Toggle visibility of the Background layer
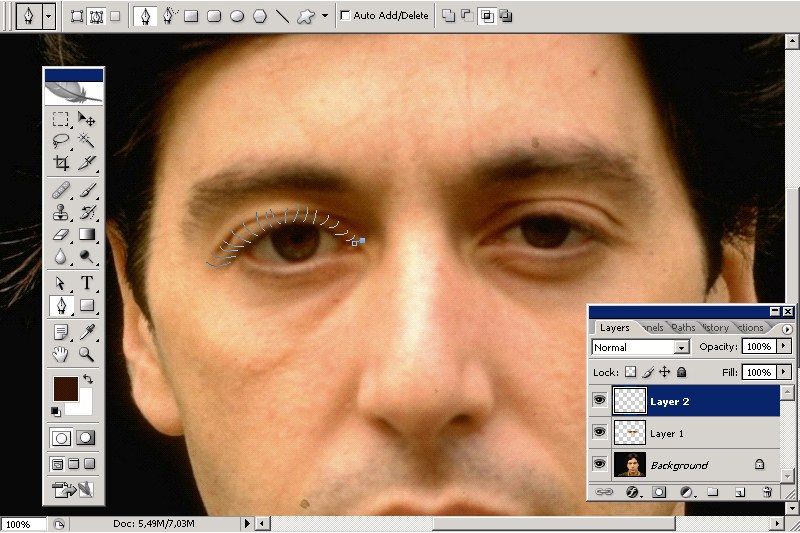The image size is (800, 533). [x=600, y=464]
